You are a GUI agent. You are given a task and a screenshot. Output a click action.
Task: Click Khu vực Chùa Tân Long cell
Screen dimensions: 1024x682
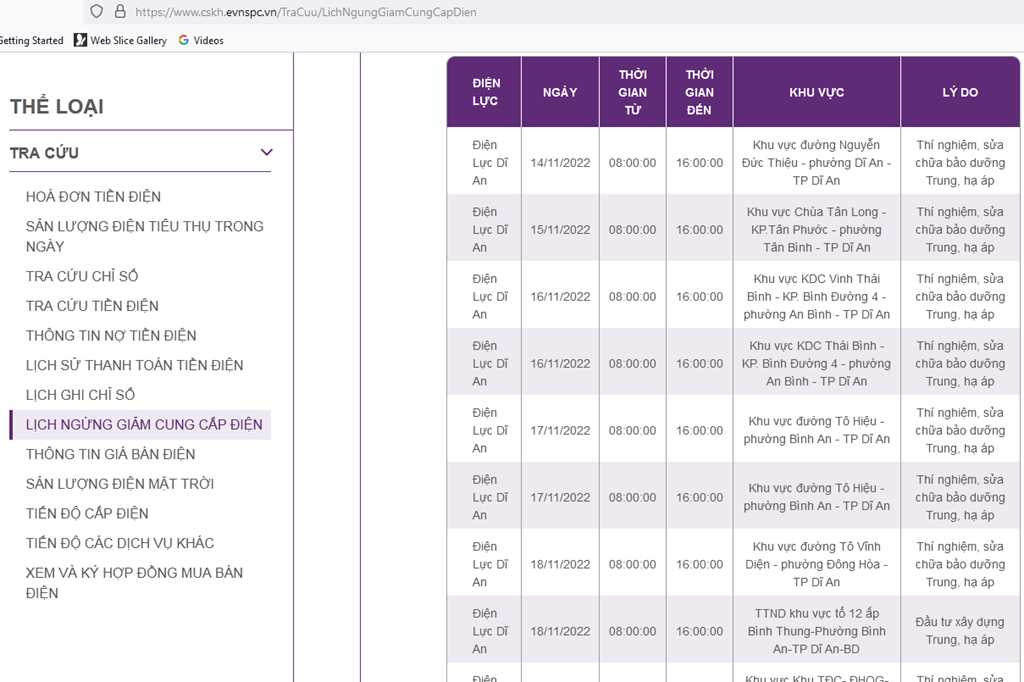coord(816,230)
